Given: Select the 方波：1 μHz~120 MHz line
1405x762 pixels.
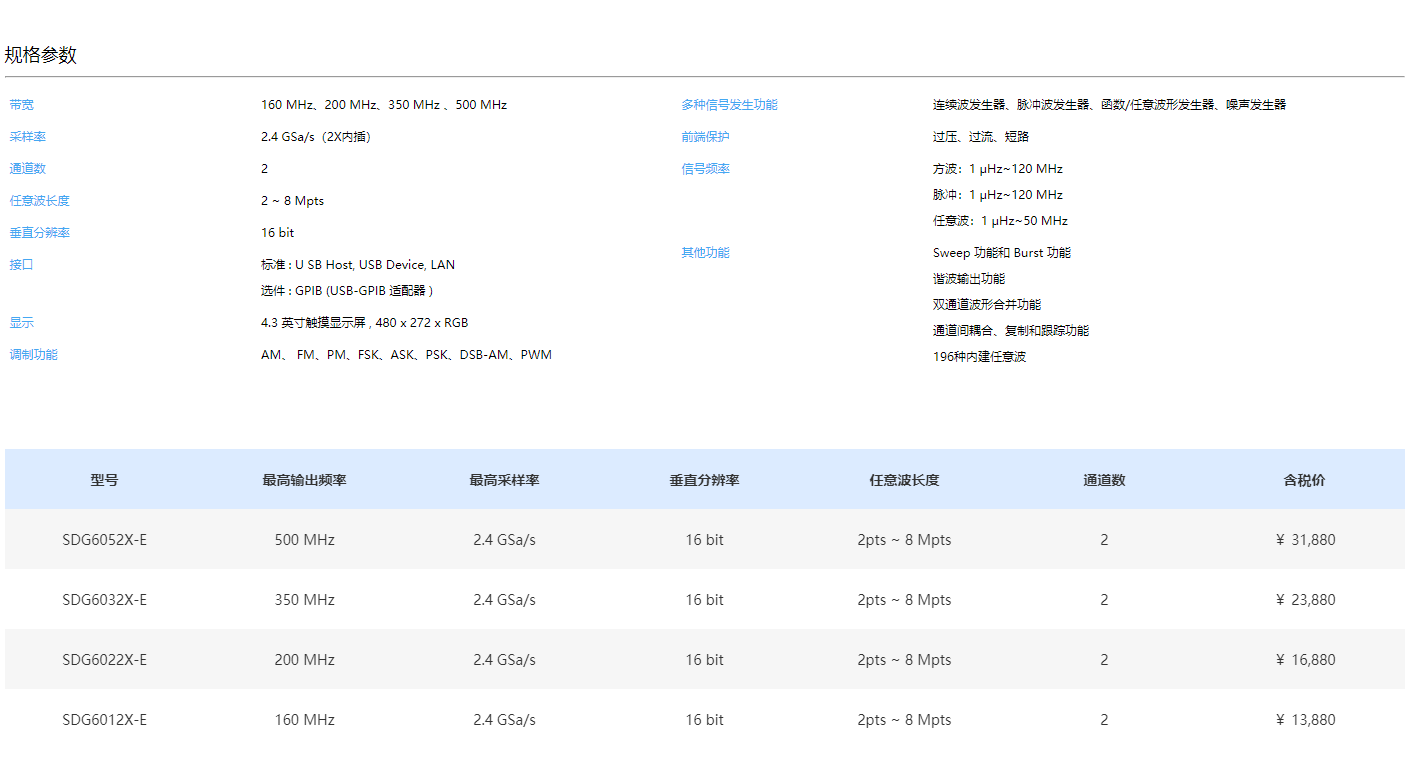Looking at the screenshot, I should tap(998, 169).
